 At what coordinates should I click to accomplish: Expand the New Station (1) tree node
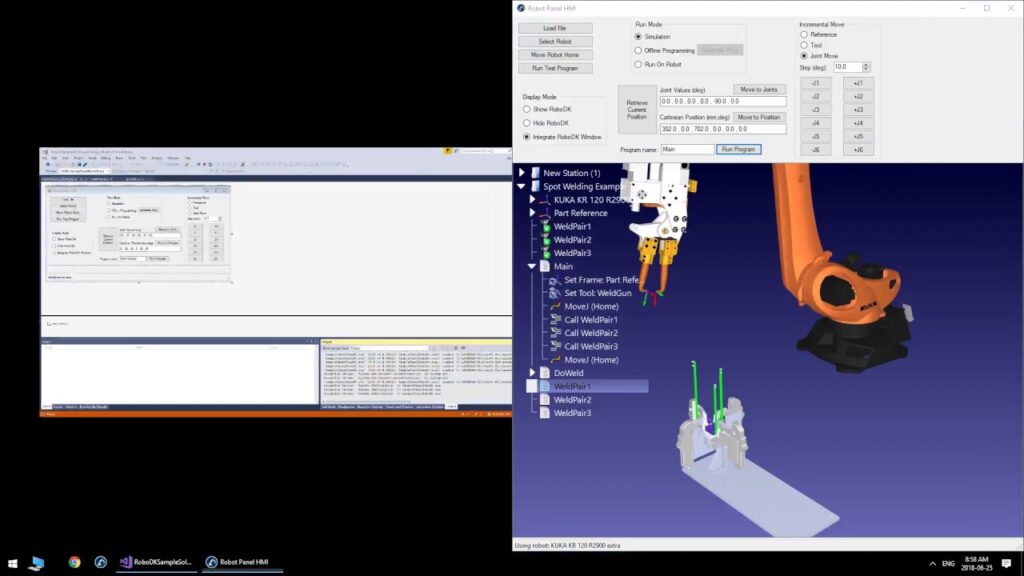pyautogui.click(x=522, y=172)
